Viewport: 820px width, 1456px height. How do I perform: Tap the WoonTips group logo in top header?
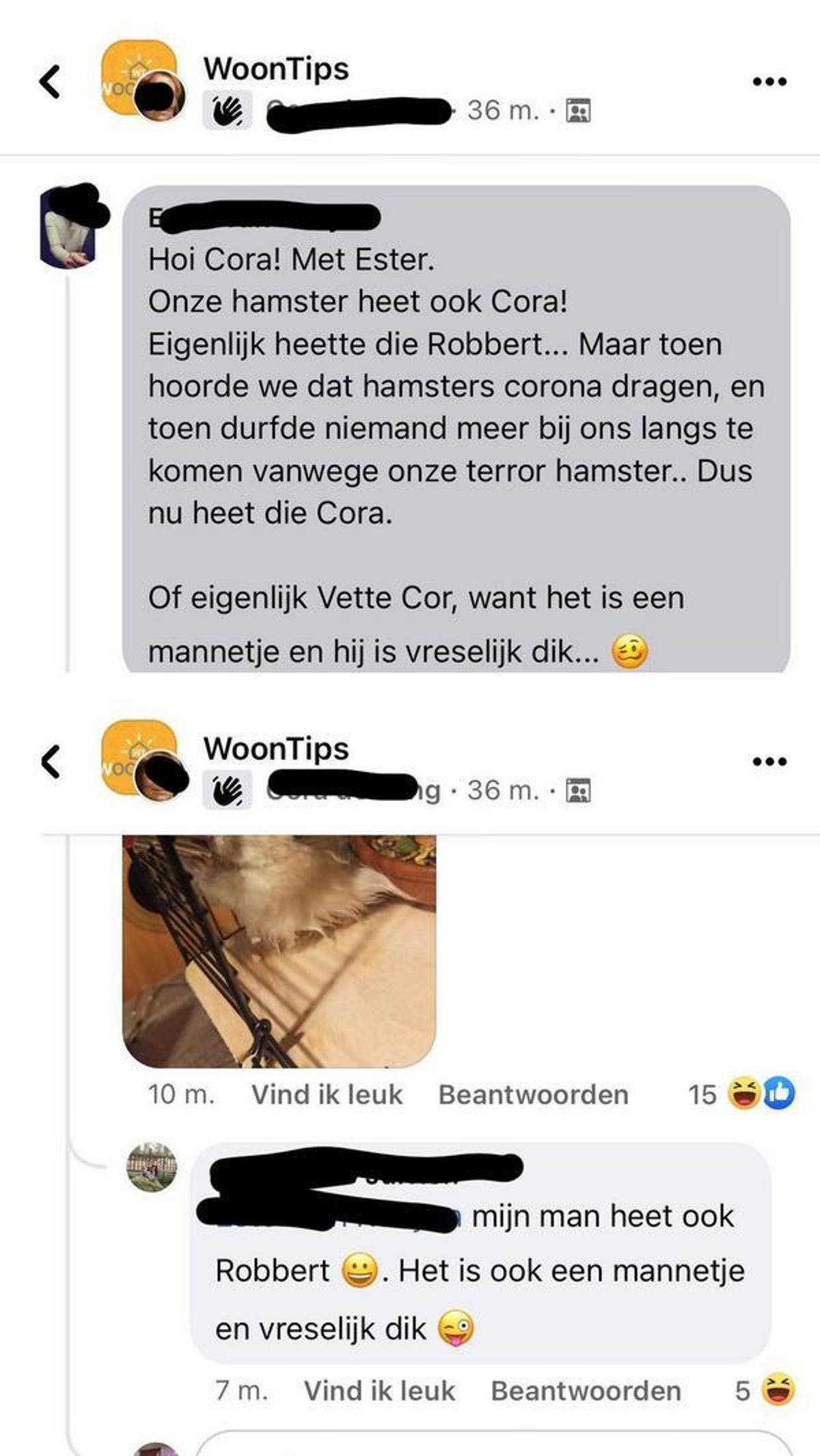click(x=137, y=77)
